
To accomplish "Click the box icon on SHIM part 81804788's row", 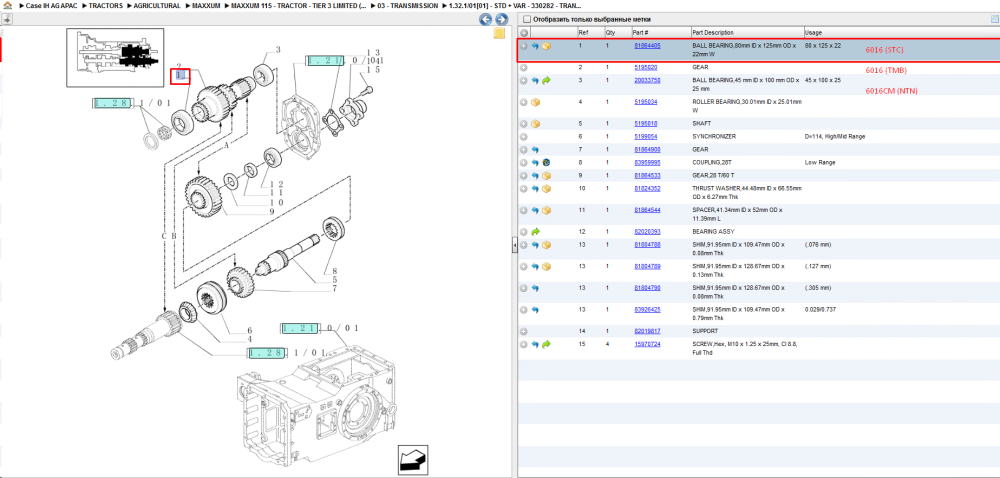I will coord(547,245).
